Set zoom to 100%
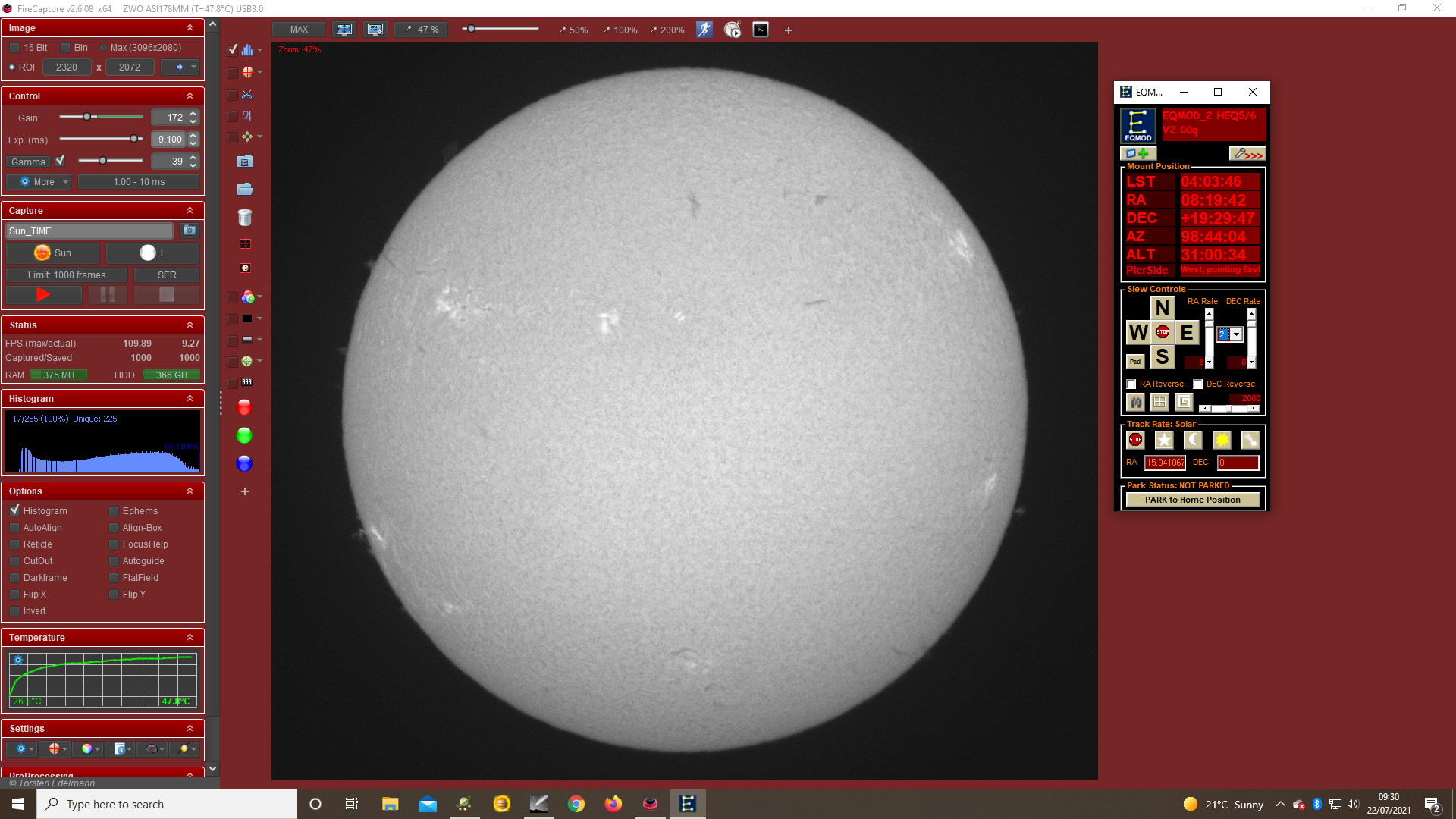The image size is (1456, 819). [620, 30]
